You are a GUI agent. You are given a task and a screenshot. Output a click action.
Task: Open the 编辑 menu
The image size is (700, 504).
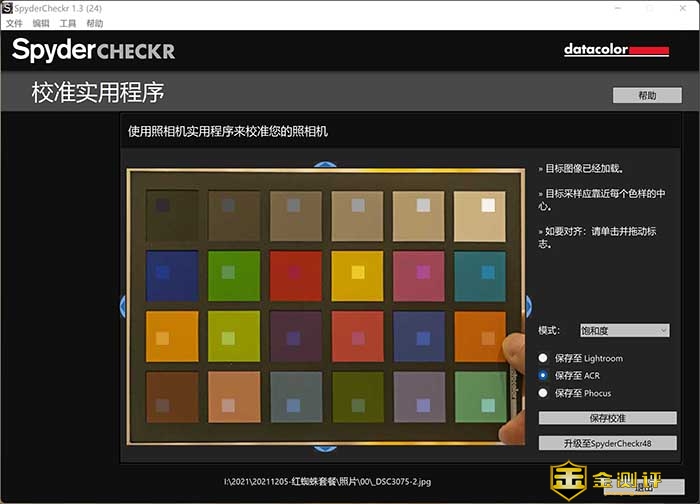41,22
